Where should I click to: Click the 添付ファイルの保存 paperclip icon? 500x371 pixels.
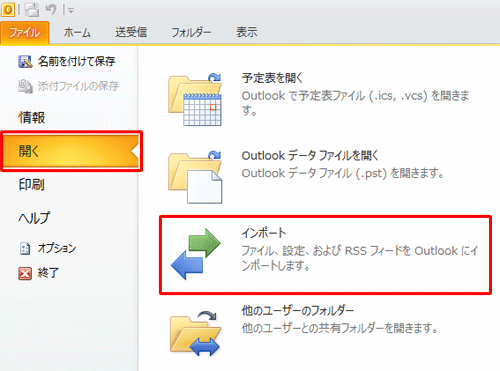pyautogui.click(x=25, y=86)
